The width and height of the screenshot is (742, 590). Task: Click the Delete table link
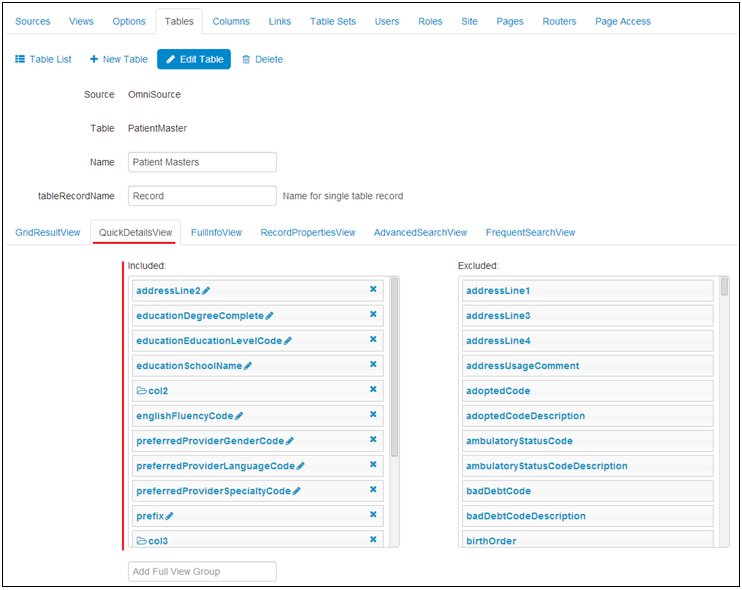[x=262, y=59]
